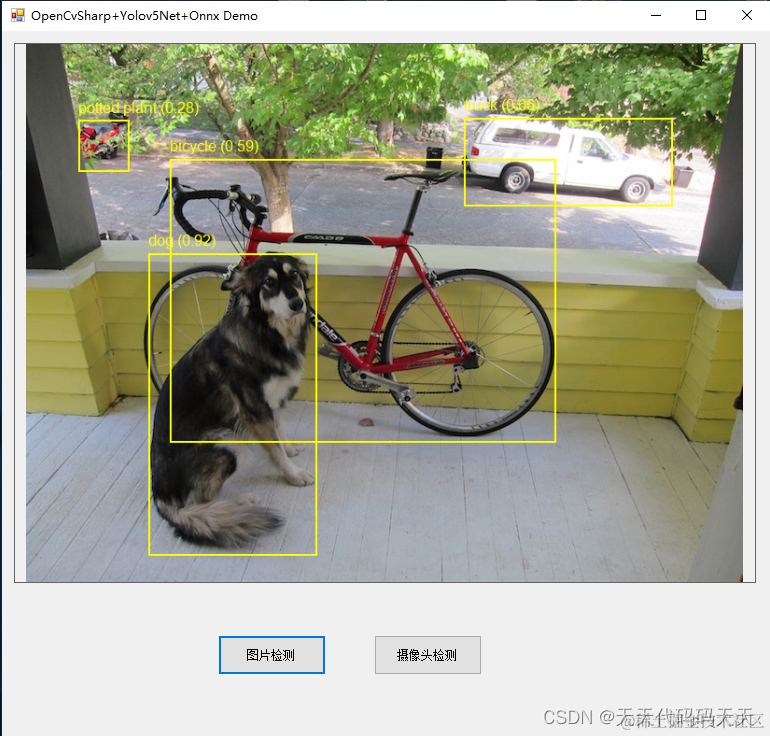Click the window title text OpenCvSharp+Yolov5Net+Onnx Demo
The image size is (770, 736).
pos(144,16)
